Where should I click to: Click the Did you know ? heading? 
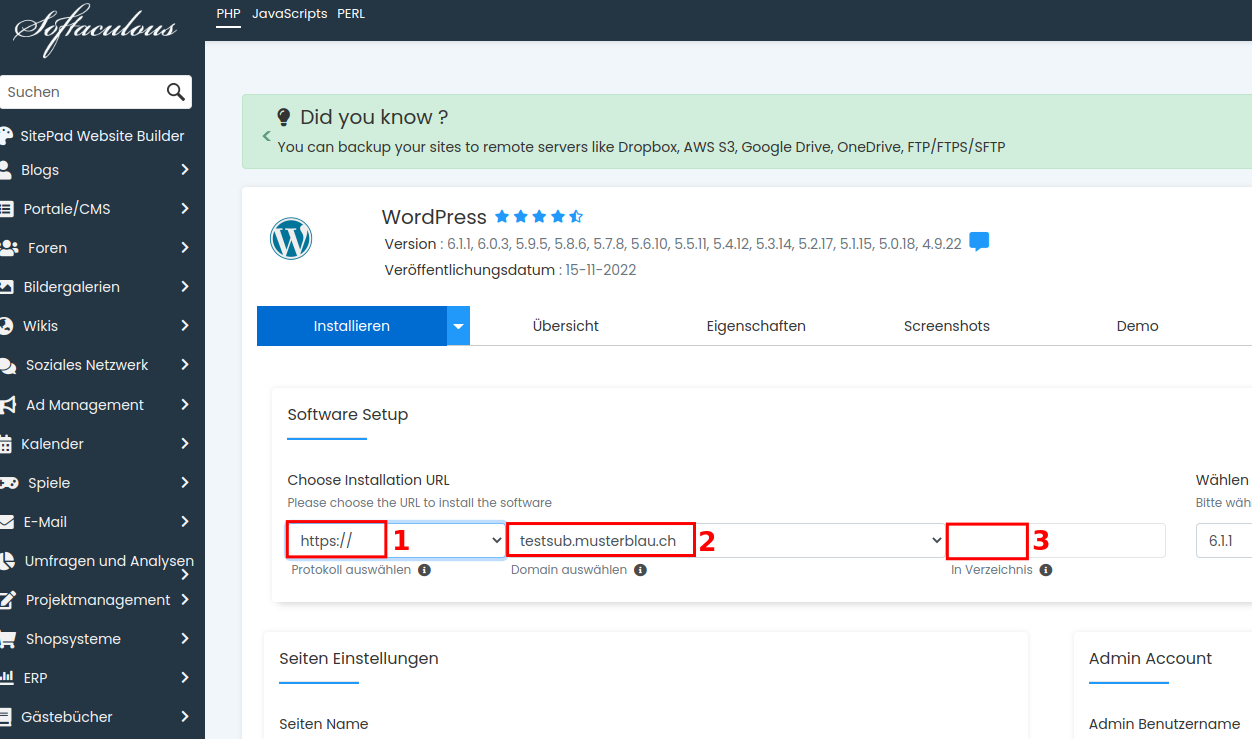(x=374, y=117)
